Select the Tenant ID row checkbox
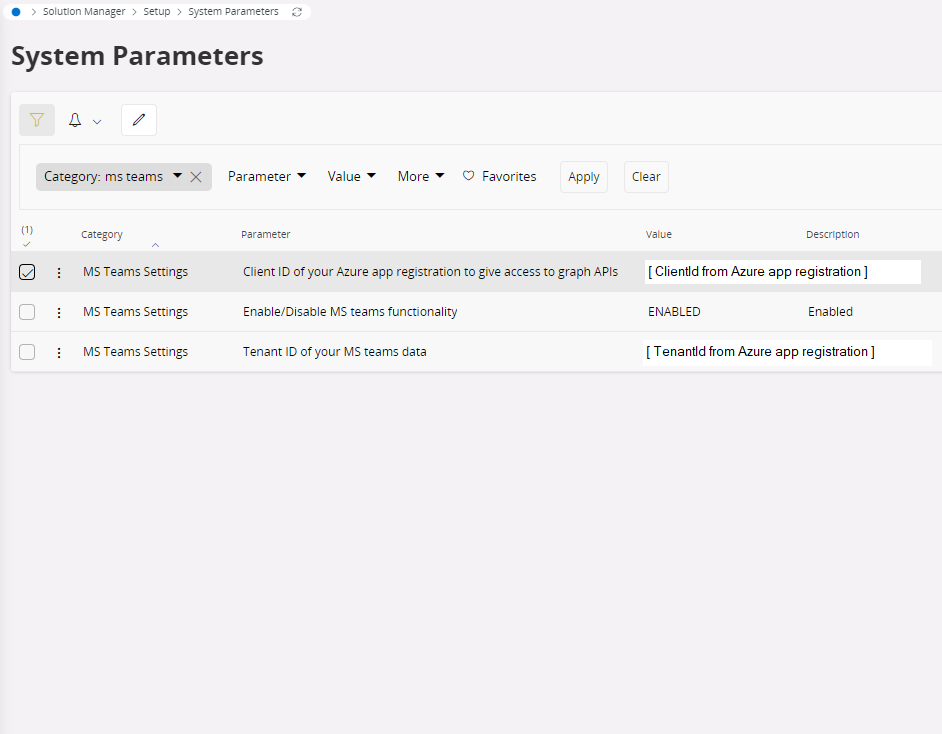The height and width of the screenshot is (734, 942). click(x=27, y=352)
